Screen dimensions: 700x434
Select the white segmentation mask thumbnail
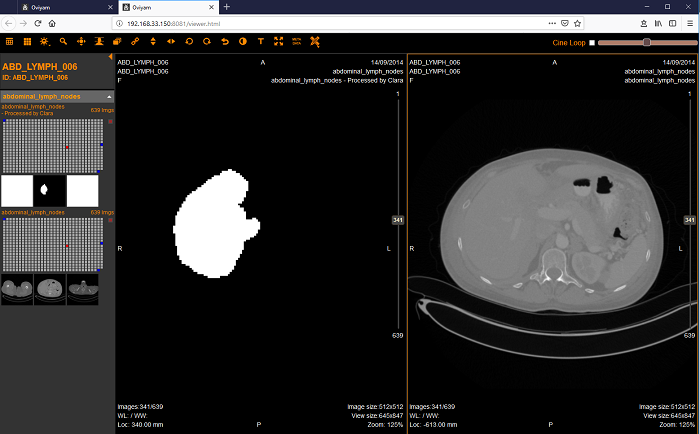(50, 190)
